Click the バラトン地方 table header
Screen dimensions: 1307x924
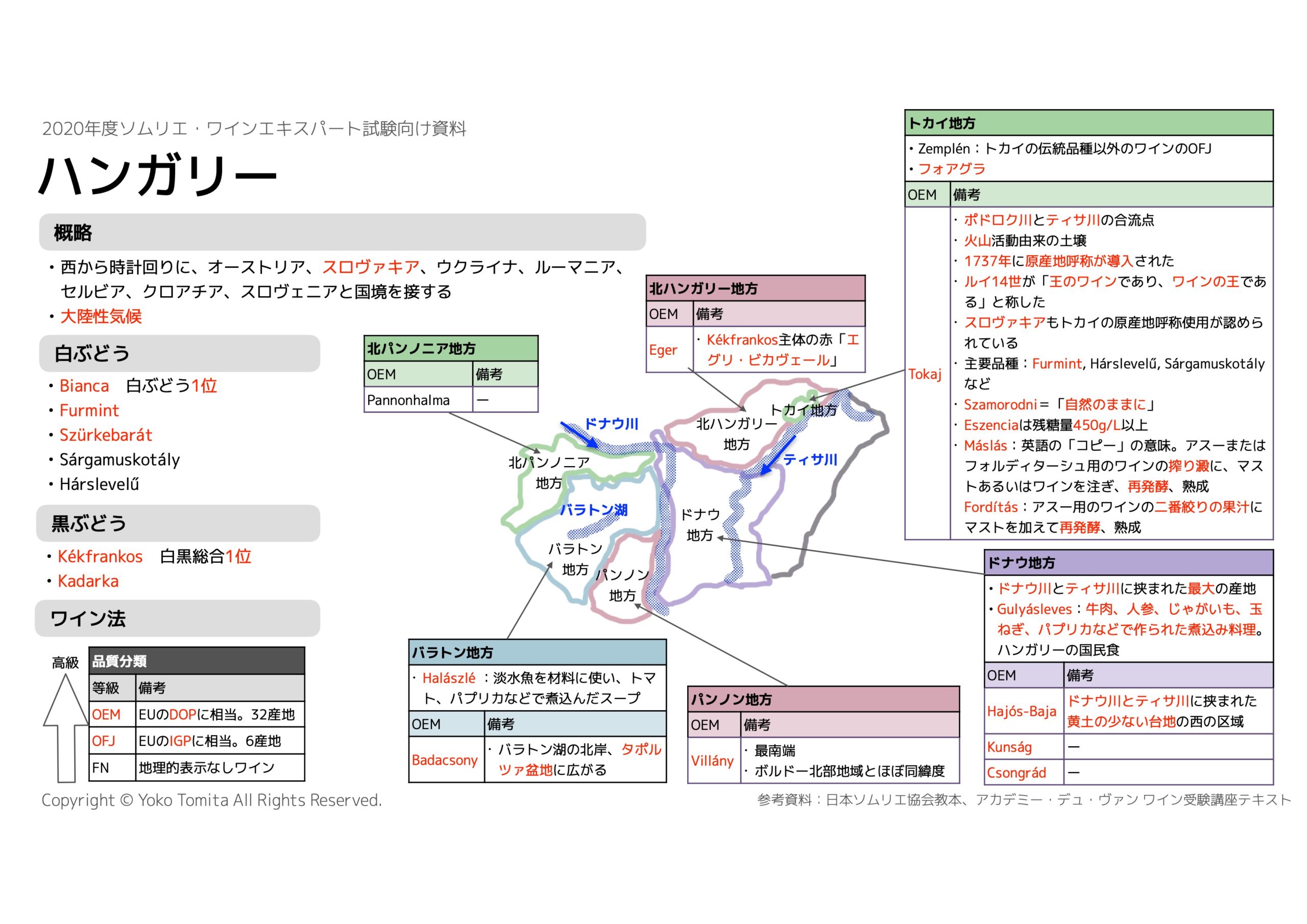pyautogui.click(x=538, y=652)
